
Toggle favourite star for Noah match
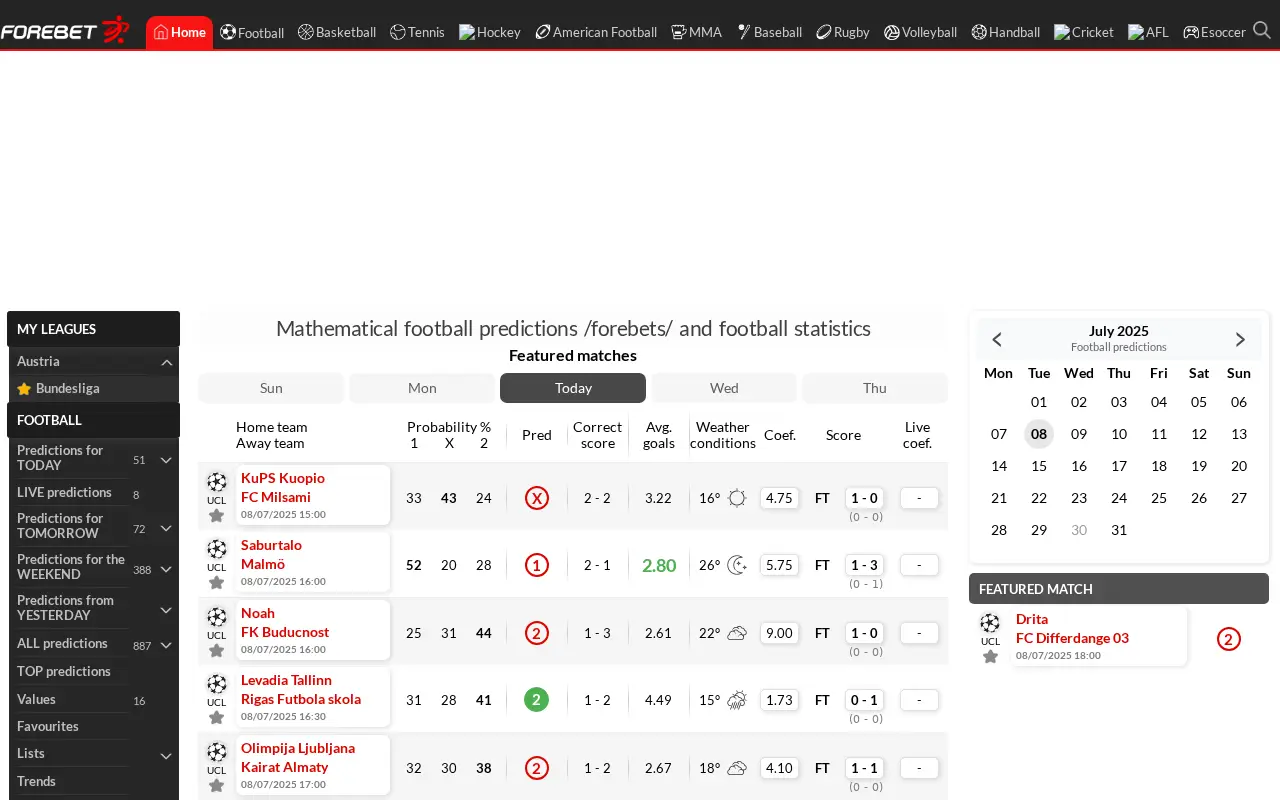coord(217,651)
